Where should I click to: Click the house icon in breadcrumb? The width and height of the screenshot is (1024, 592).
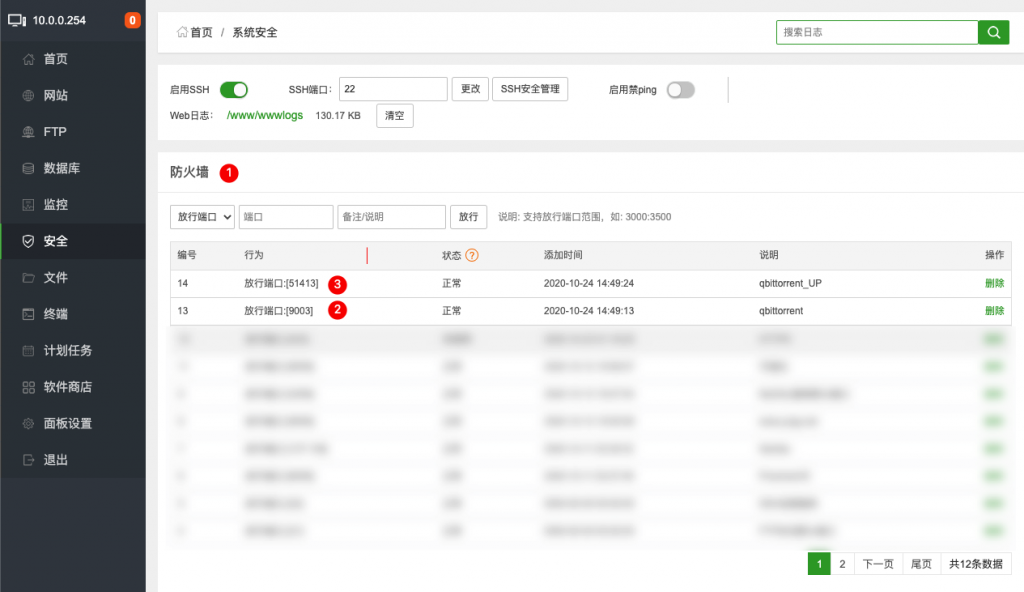[182, 32]
